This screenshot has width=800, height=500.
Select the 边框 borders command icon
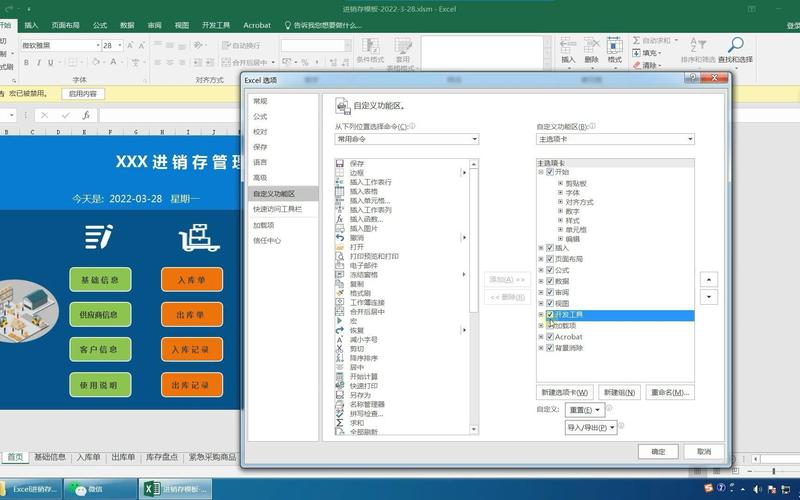click(339, 173)
